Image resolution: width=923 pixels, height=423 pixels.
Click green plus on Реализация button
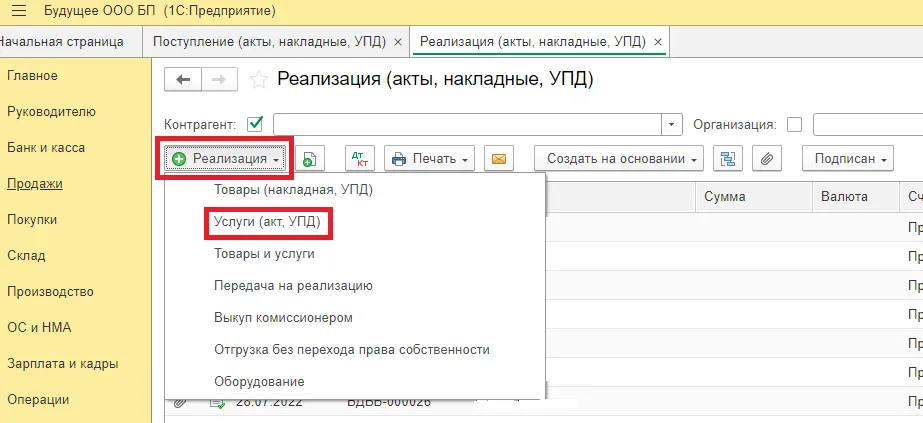click(x=179, y=159)
